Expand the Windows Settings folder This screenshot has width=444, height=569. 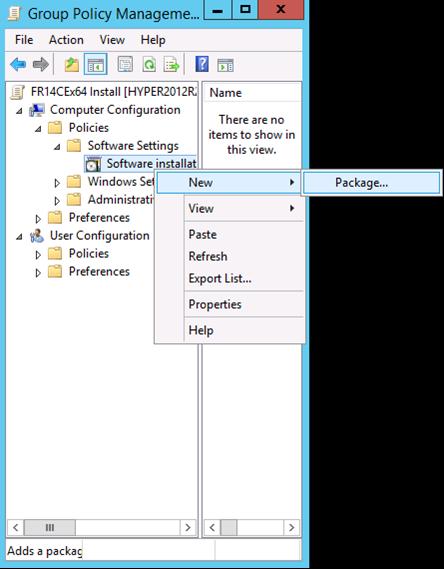coord(57,183)
